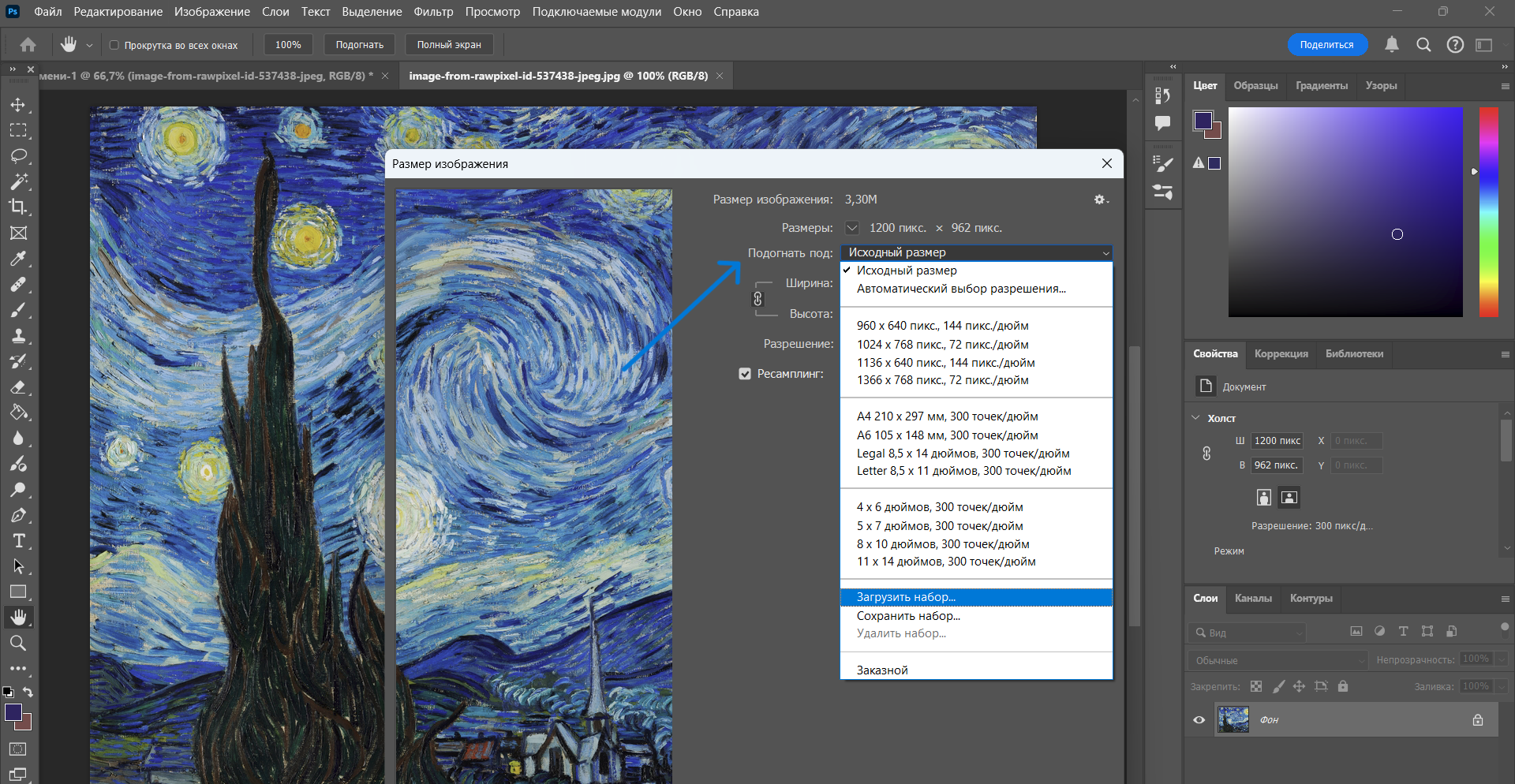Click the color picker gradient field
1515x784 pixels.
1345,212
